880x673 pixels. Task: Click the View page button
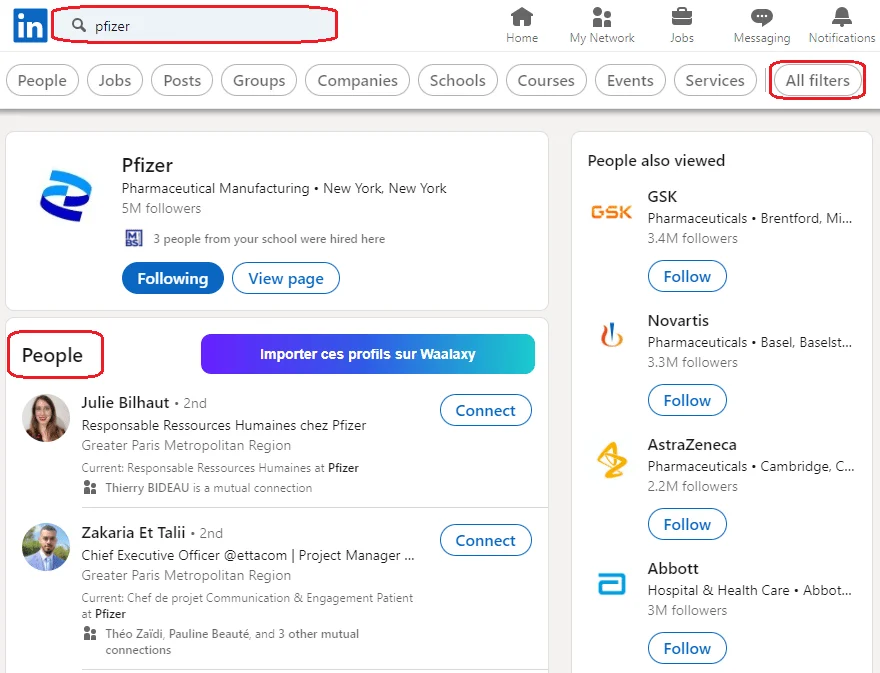[286, 278]
